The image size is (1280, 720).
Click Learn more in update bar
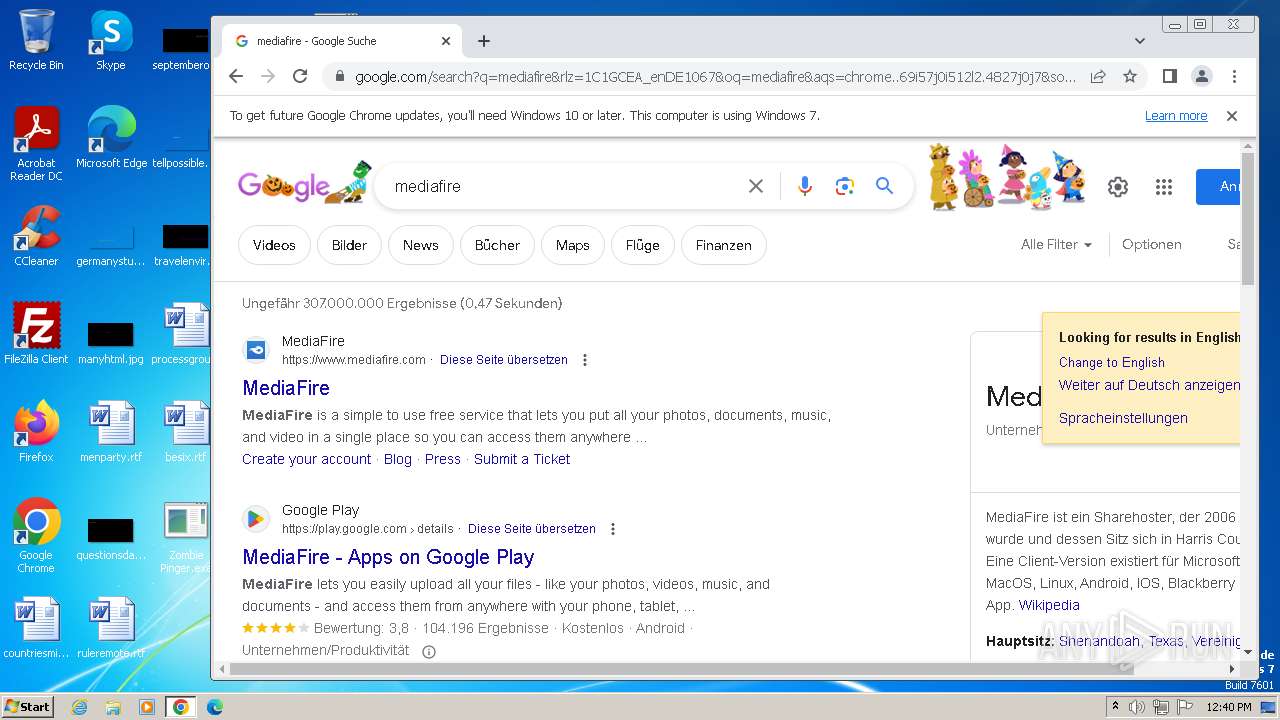click(x=1176, y=116)
